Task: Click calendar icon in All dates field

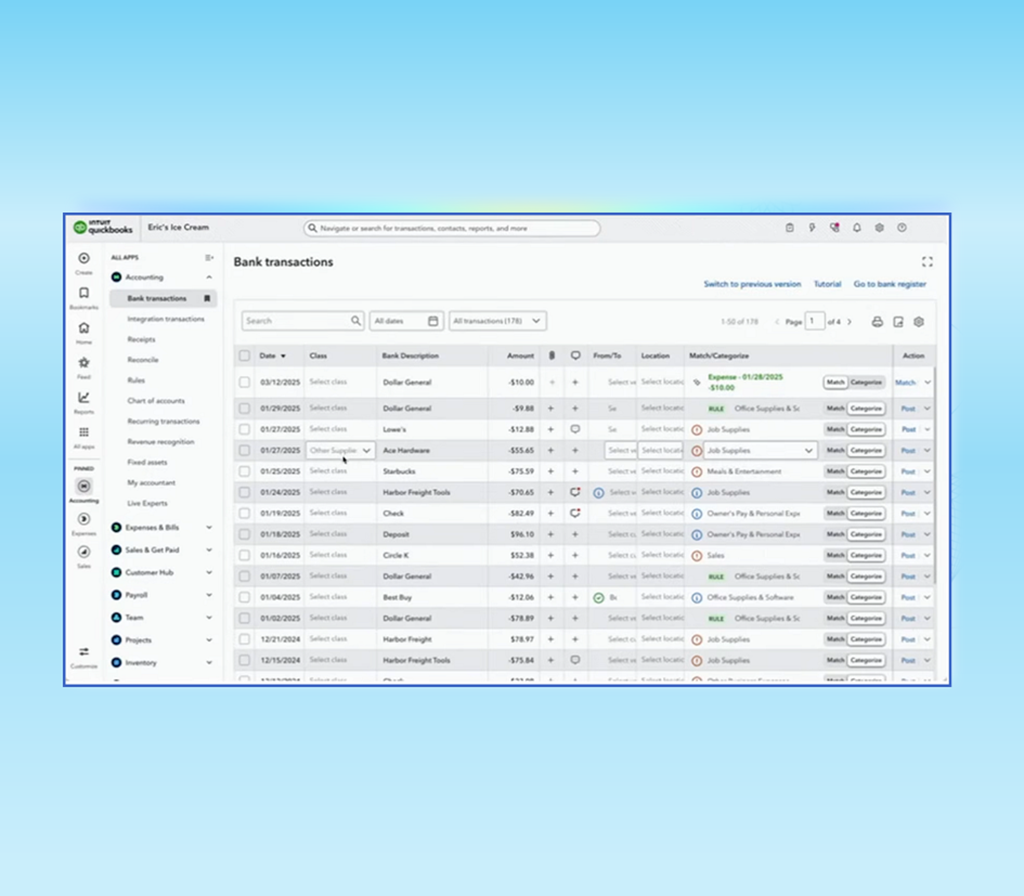Action: [433, 321]
